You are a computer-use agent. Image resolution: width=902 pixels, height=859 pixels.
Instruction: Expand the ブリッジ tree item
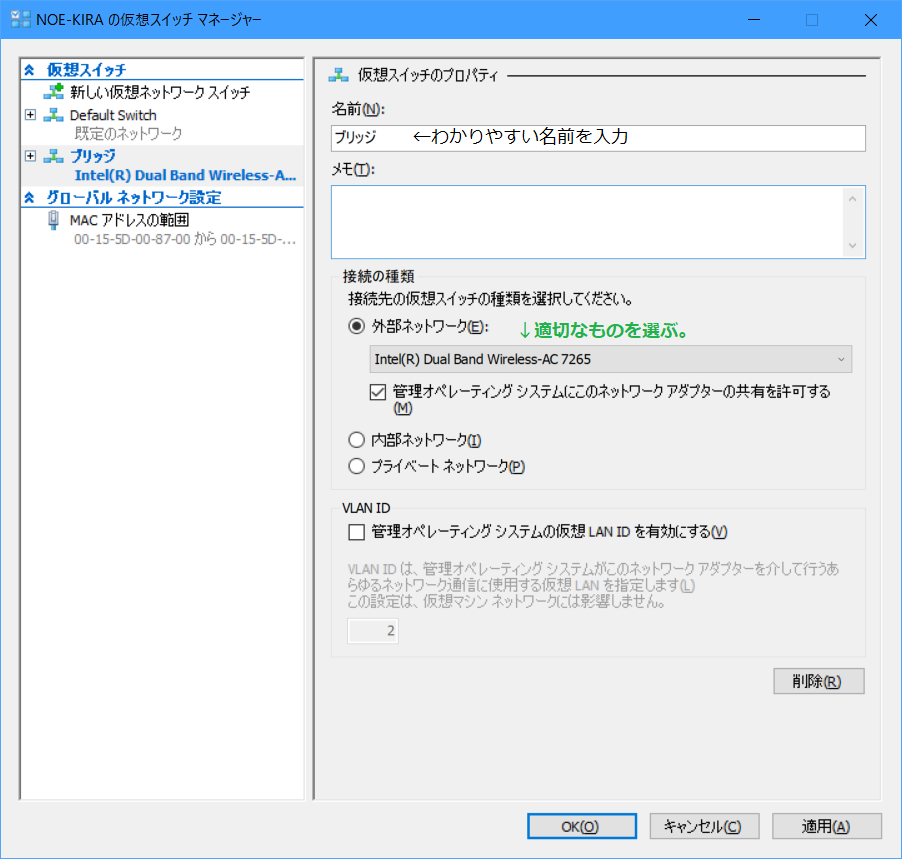[x=30, y=157]
